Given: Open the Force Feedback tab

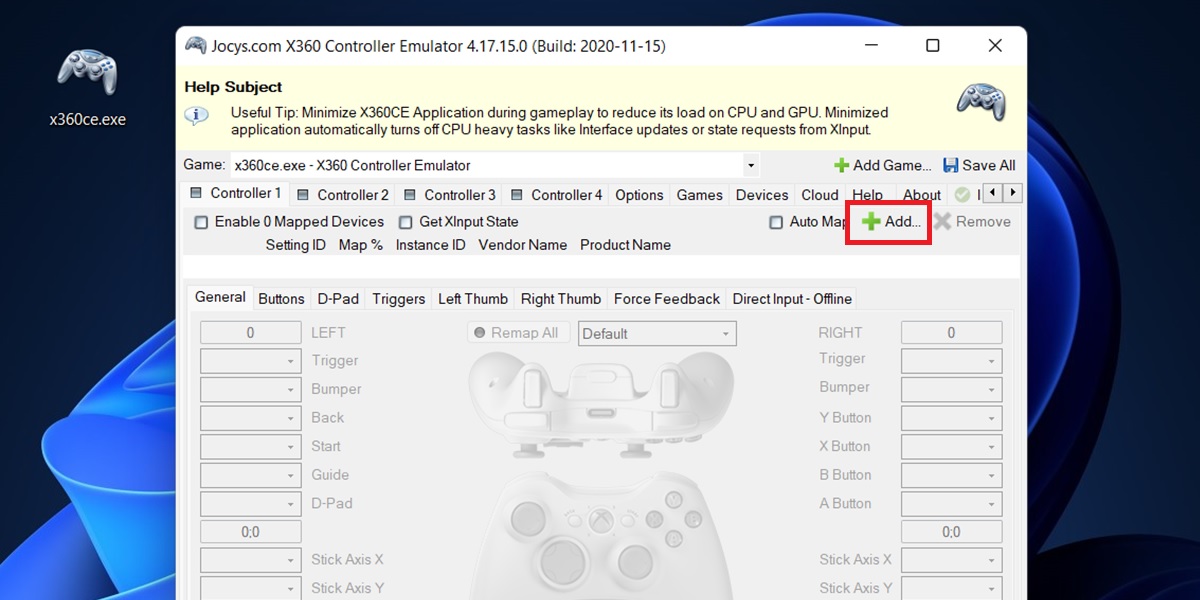Looking at the screenshot, I should coord(666,299).
